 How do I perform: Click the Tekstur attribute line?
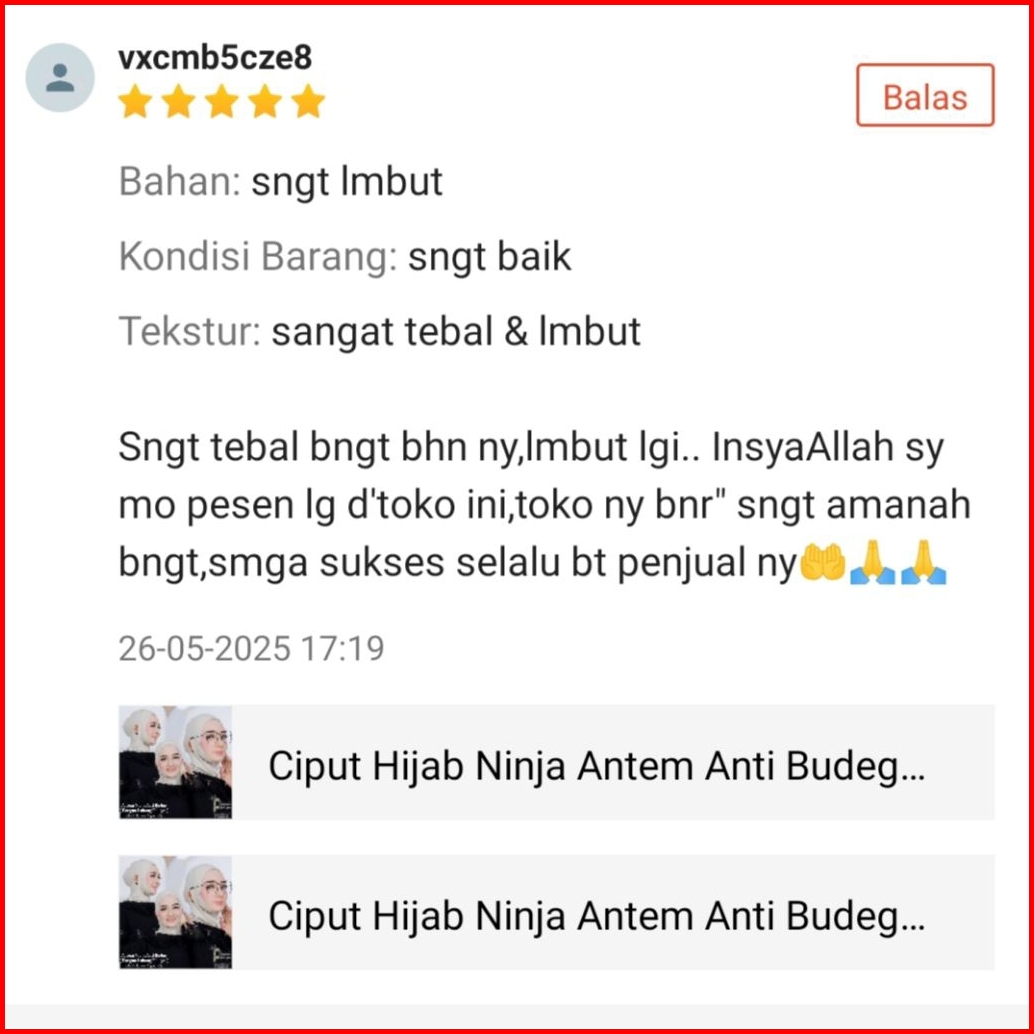point(379,331)
